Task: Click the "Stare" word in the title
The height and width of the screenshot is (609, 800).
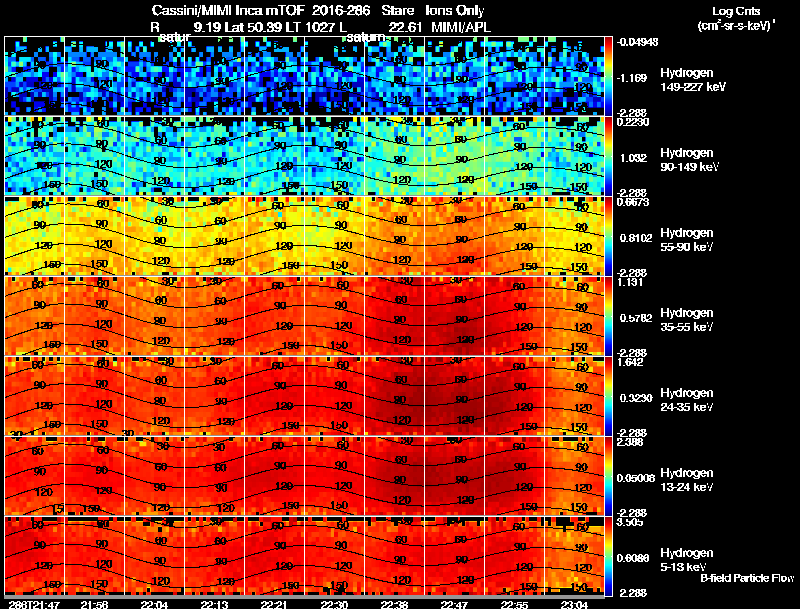Action: click(397, 11)
